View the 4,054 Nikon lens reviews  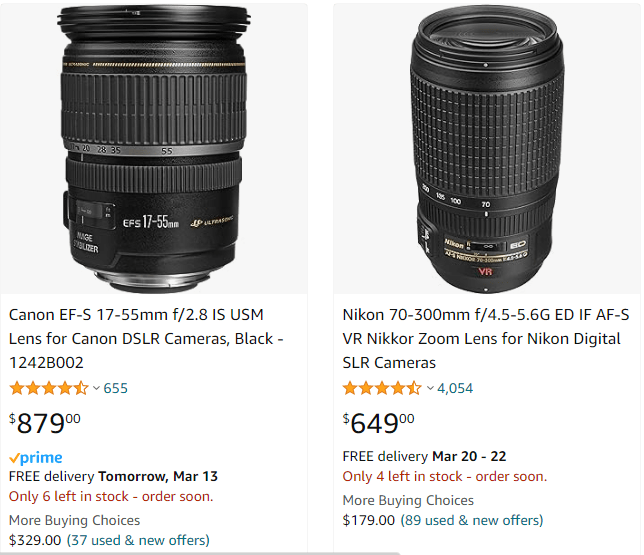click(455, 388)
